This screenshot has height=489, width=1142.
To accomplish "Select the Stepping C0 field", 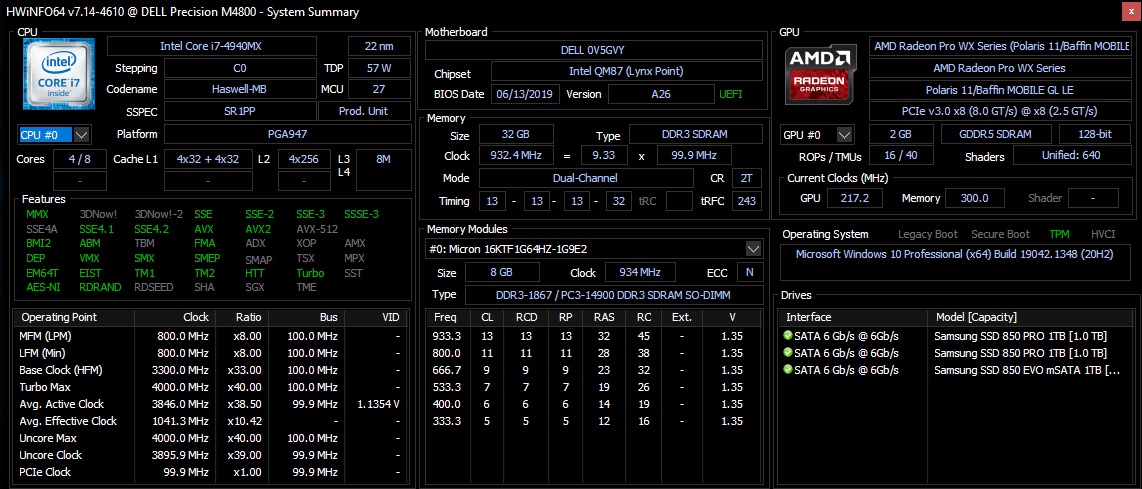I will tap(240, 68).
